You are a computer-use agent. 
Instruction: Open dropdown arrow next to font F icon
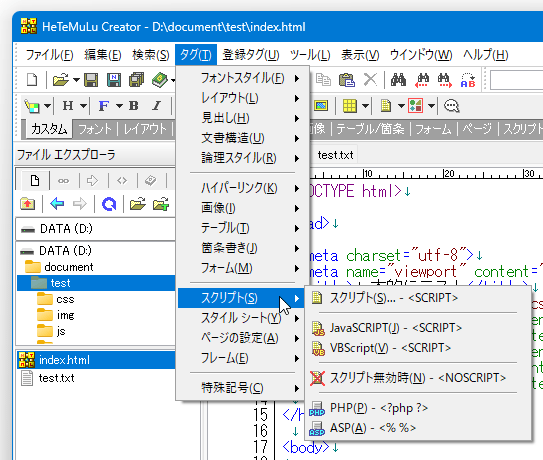[x=119, y=106]
